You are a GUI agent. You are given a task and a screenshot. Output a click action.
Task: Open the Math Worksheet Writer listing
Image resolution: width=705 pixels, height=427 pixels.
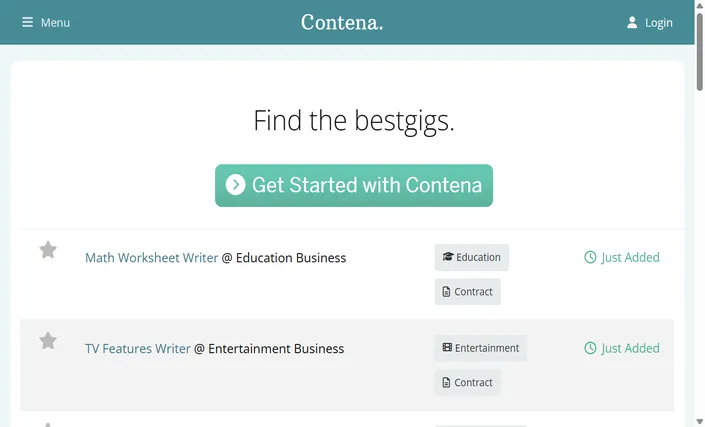[x=152, y=258]
